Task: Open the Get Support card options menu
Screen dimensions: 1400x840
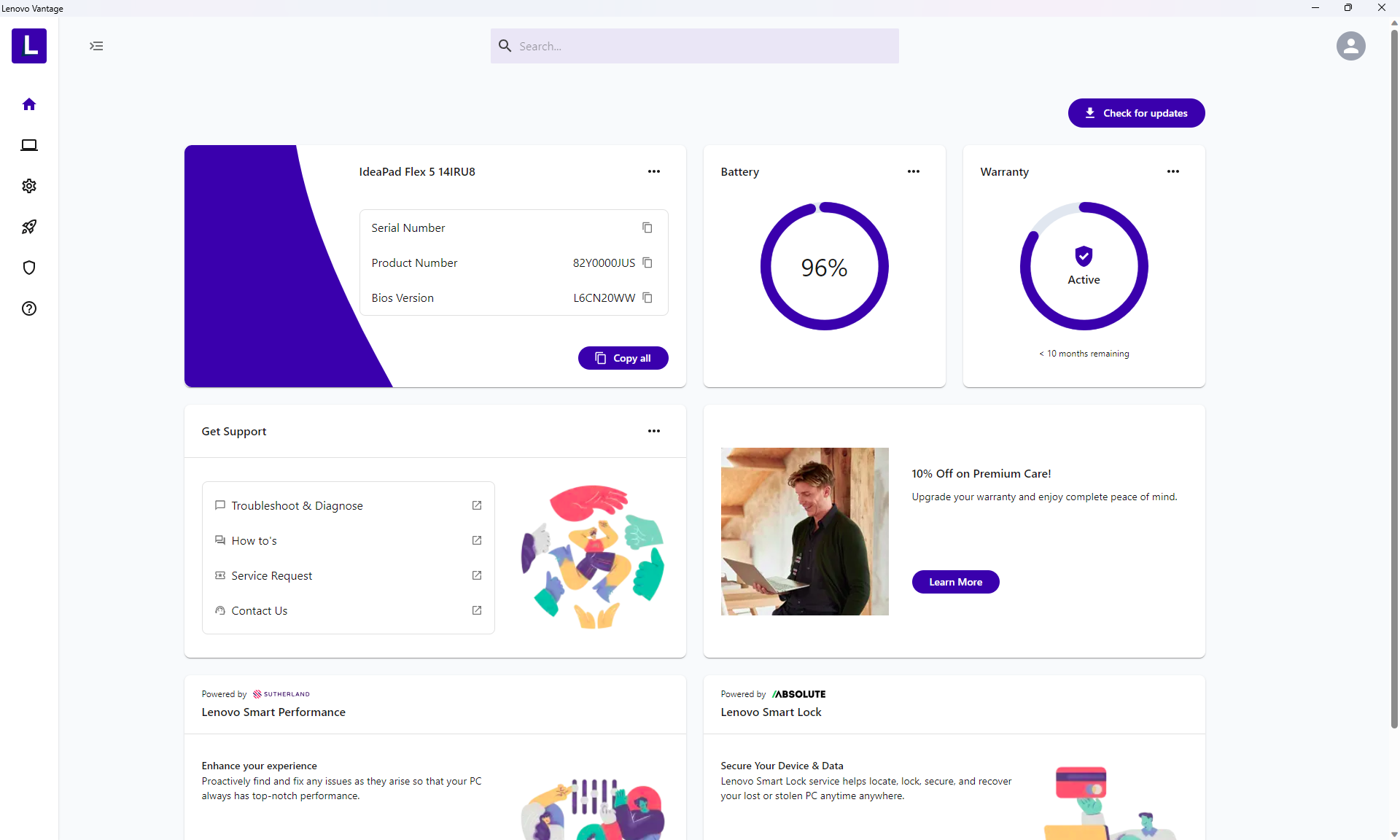Action: (x=653, y=431)
